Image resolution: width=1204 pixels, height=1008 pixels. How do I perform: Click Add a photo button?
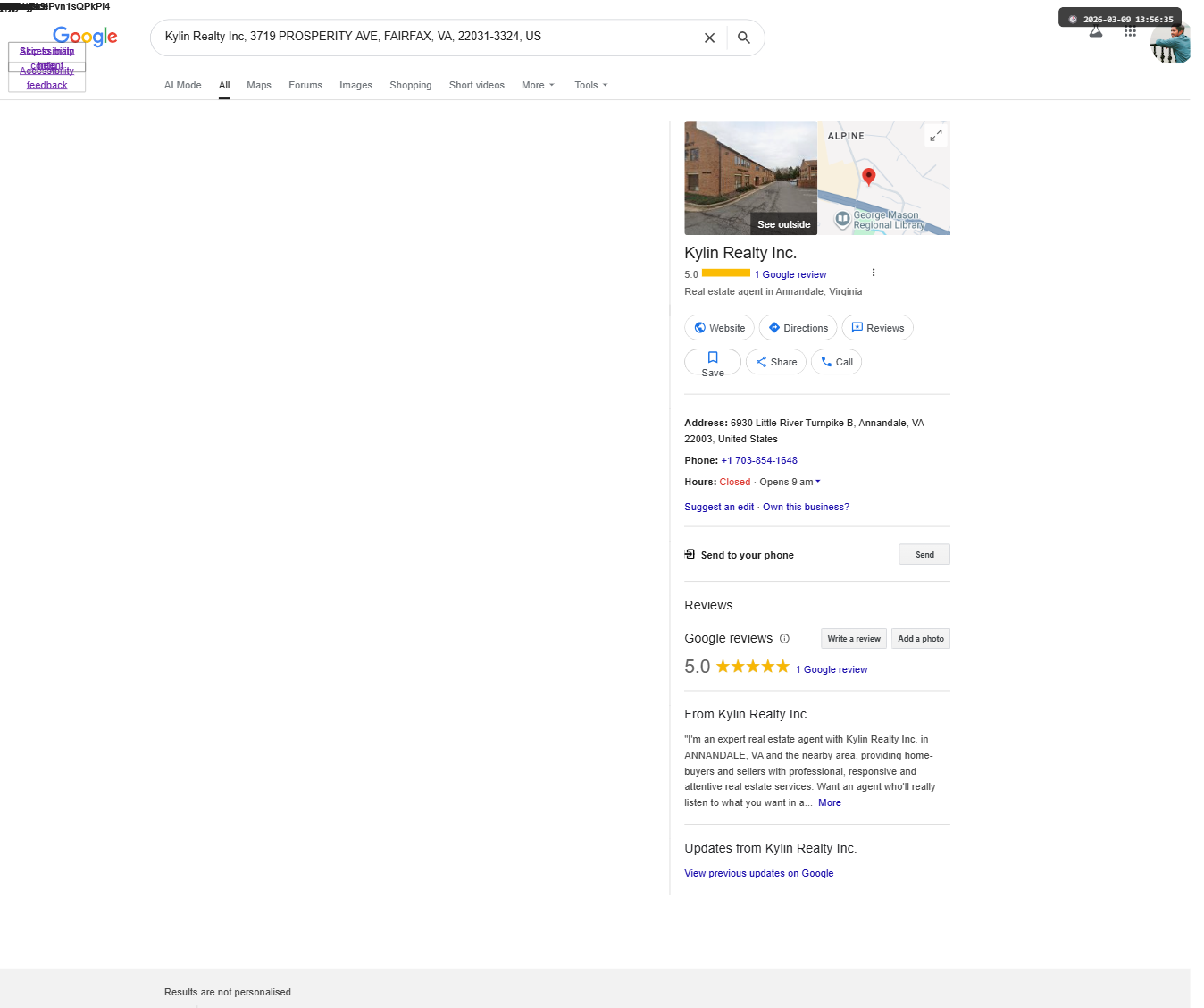[x=921, y=638]
